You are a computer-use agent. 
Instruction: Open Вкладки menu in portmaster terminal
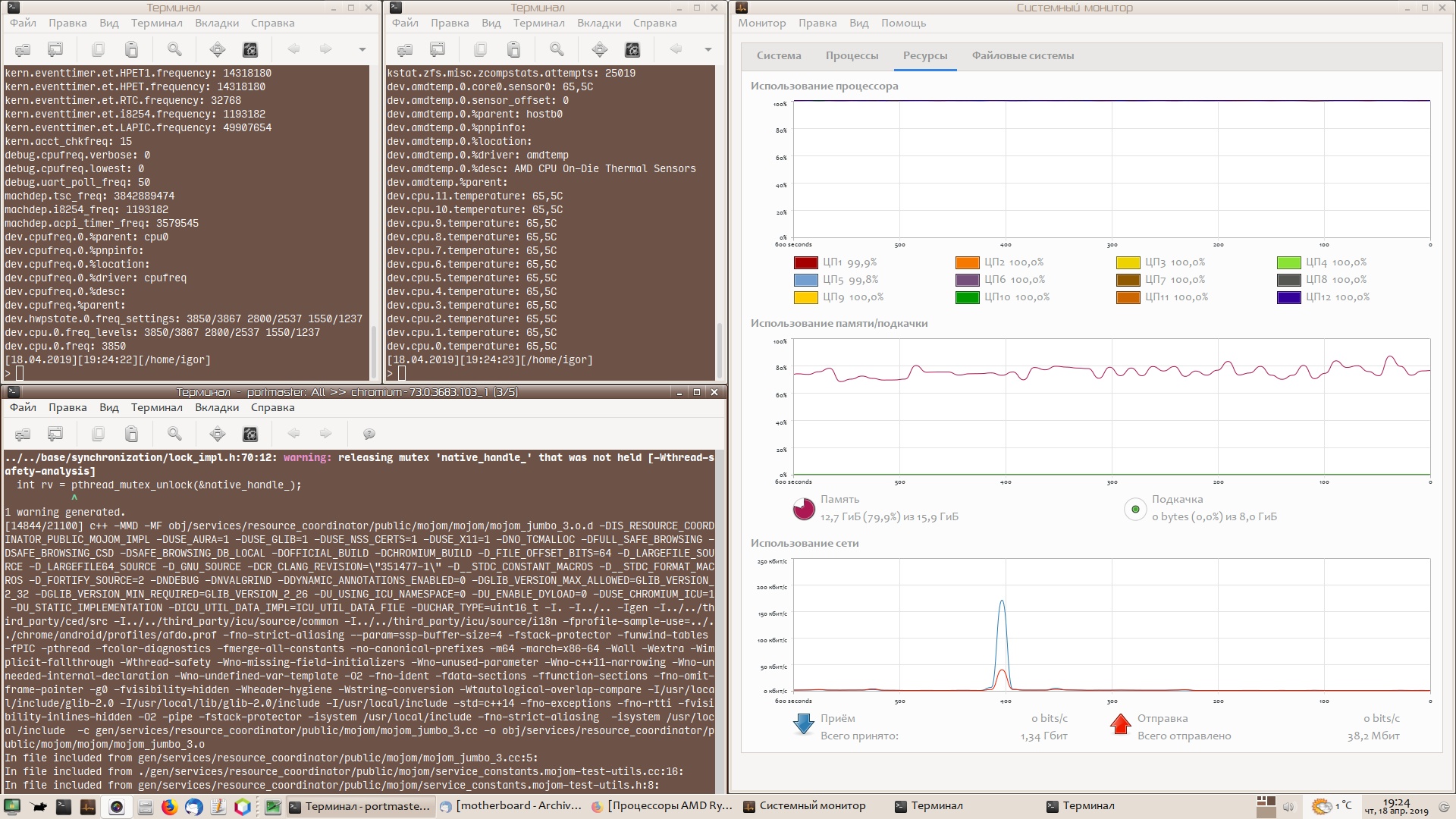[x=216, y=407]
